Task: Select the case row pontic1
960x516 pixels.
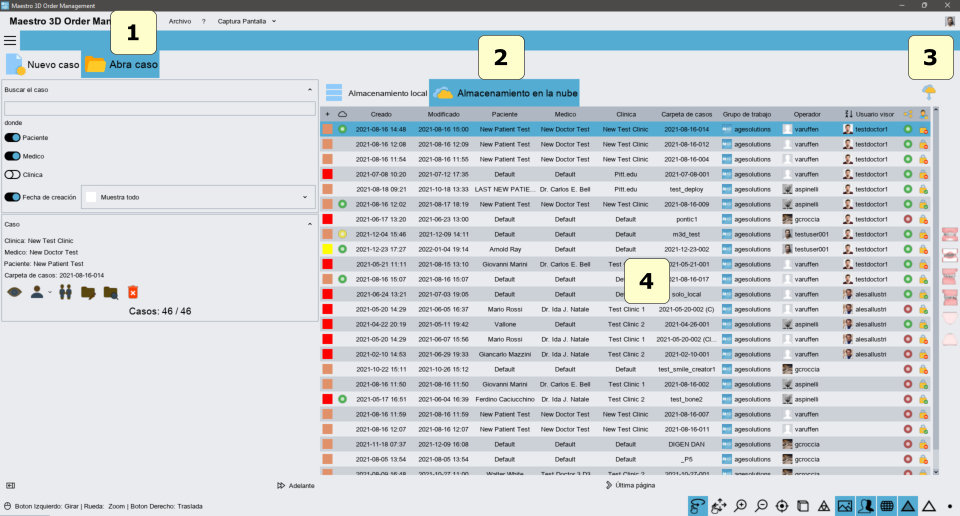Action: click(x=626, y=219)
